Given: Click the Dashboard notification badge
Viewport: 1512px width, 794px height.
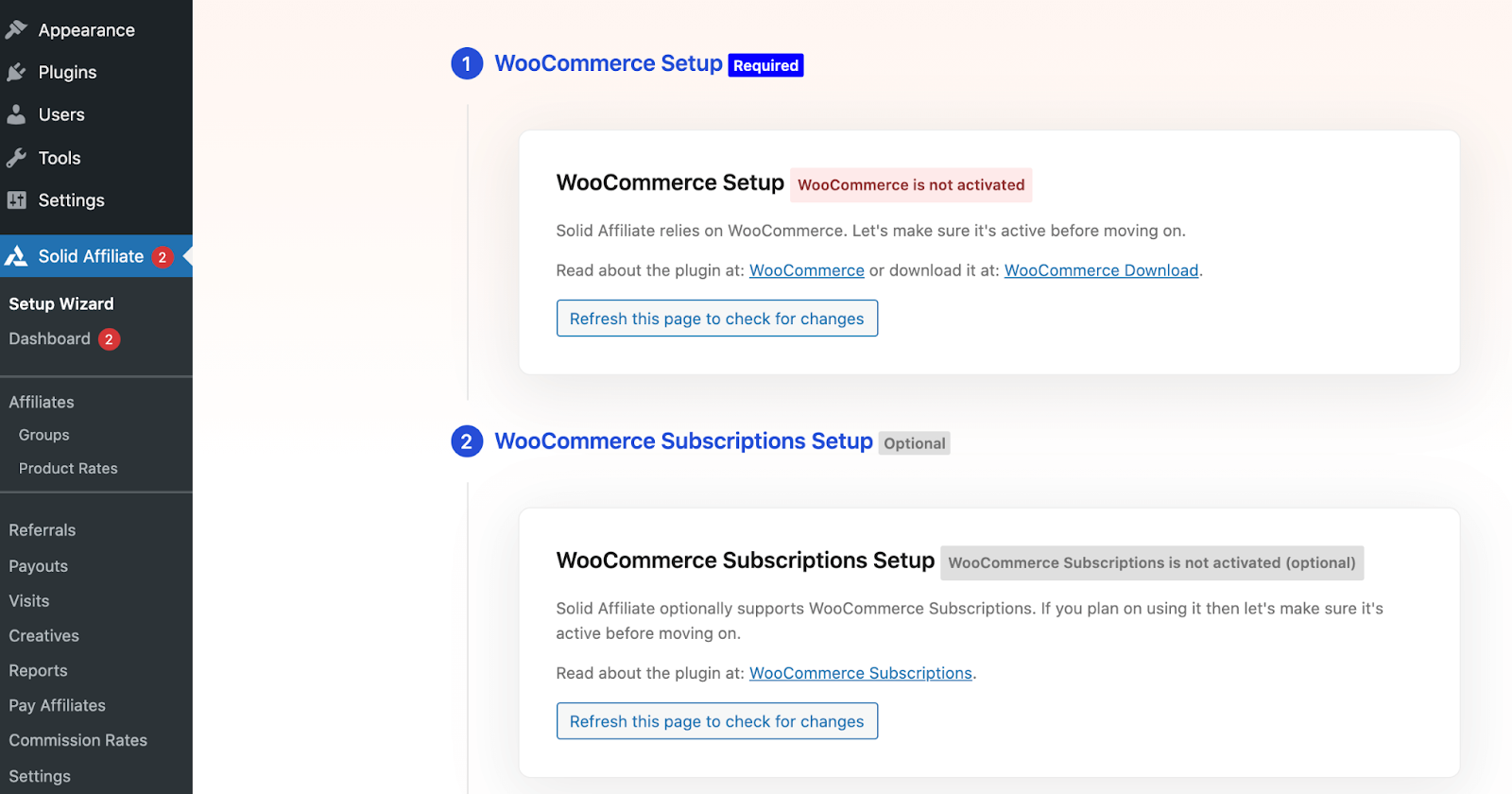Looking at the screenshot, I should pyautogui.click(x=109, y=339).
